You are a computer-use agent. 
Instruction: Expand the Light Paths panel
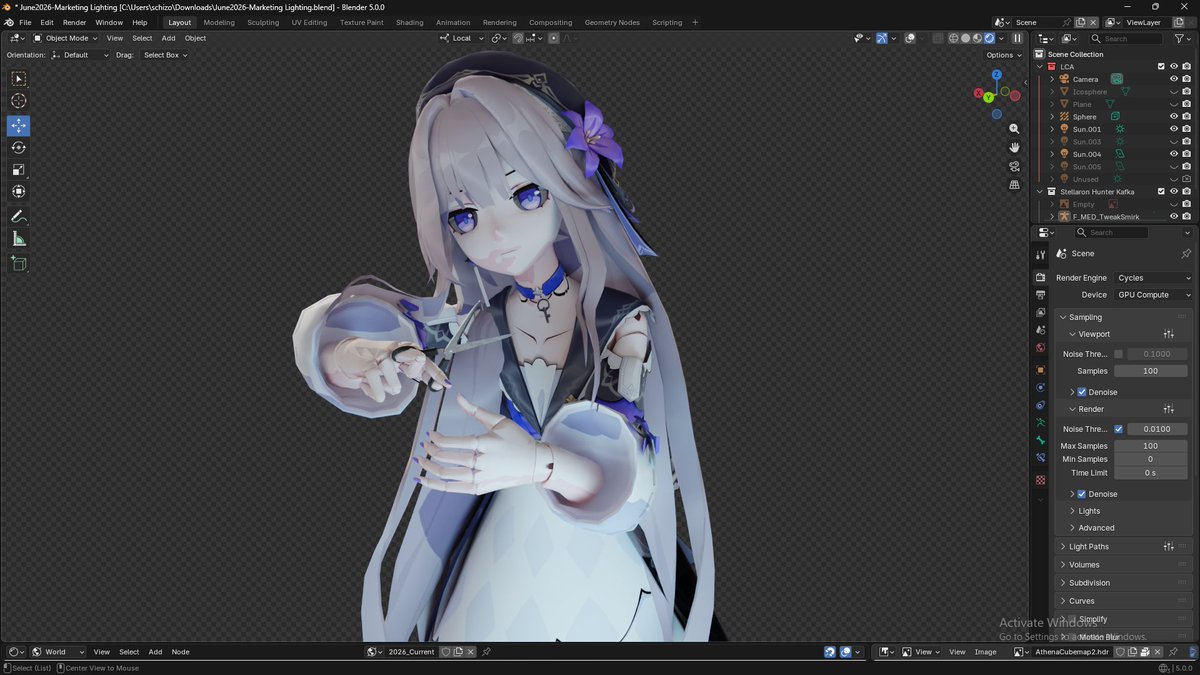[x=1088, y=547]
